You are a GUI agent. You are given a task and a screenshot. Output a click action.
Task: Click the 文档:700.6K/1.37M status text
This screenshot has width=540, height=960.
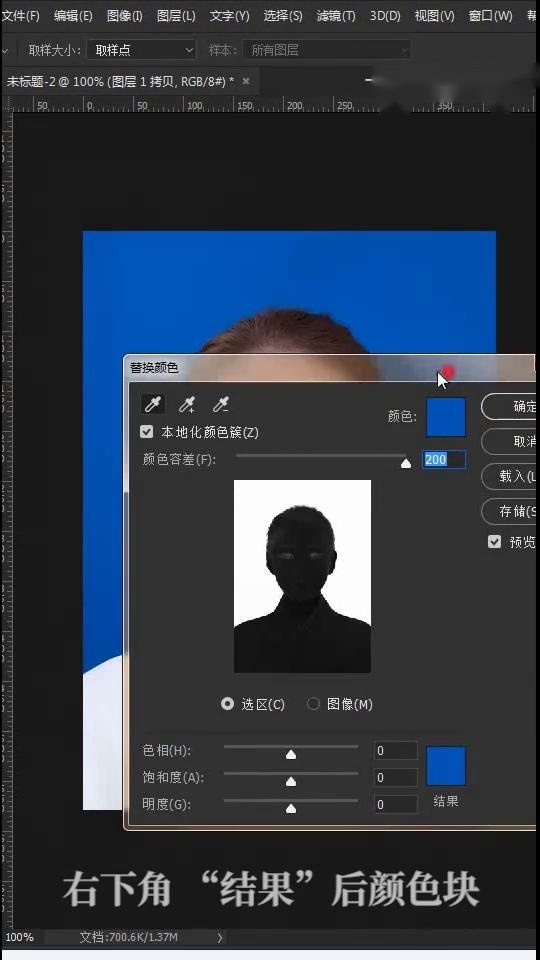coord(129,937)
